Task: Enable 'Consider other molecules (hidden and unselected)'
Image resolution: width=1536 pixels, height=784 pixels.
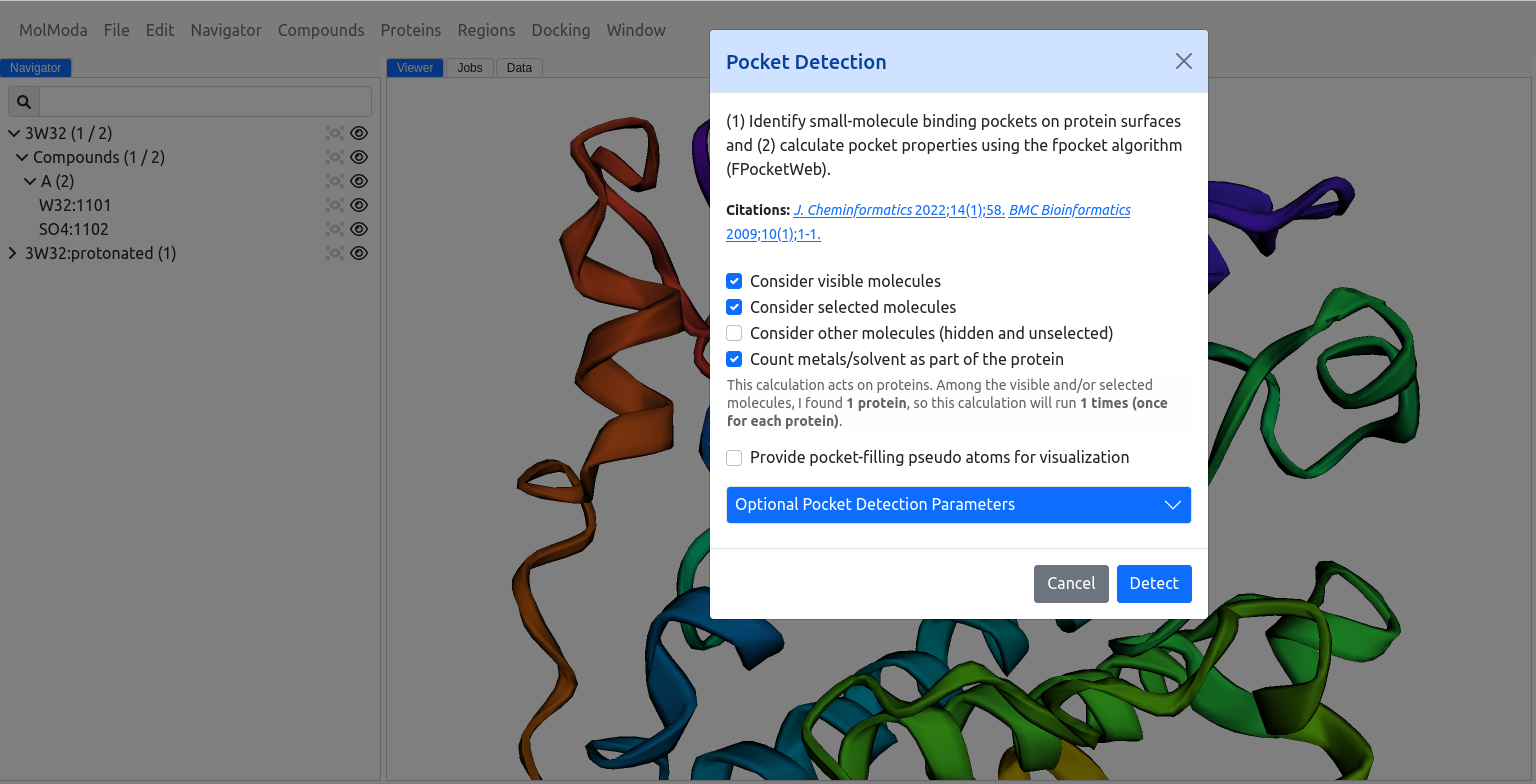Action: pos(734,333)
